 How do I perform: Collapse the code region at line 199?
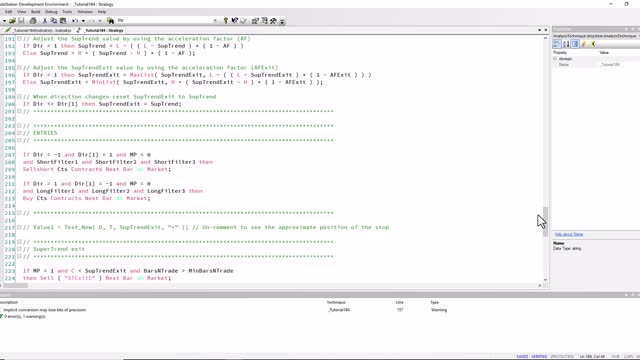tap(19, 96)
